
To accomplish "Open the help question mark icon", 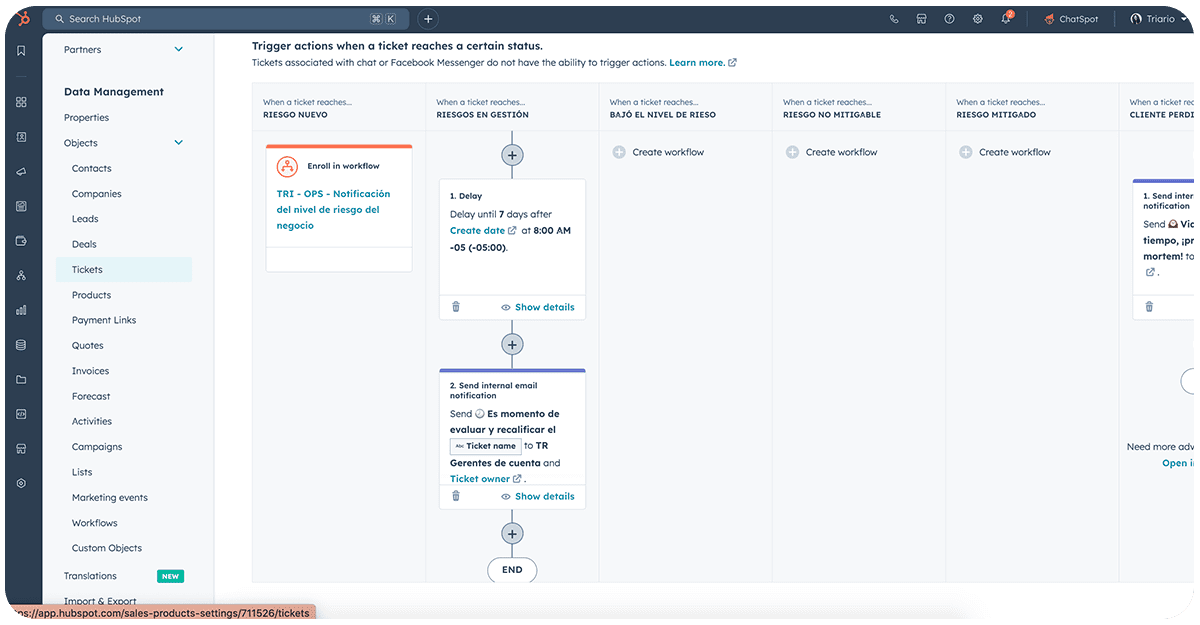I will click(949, 19).
